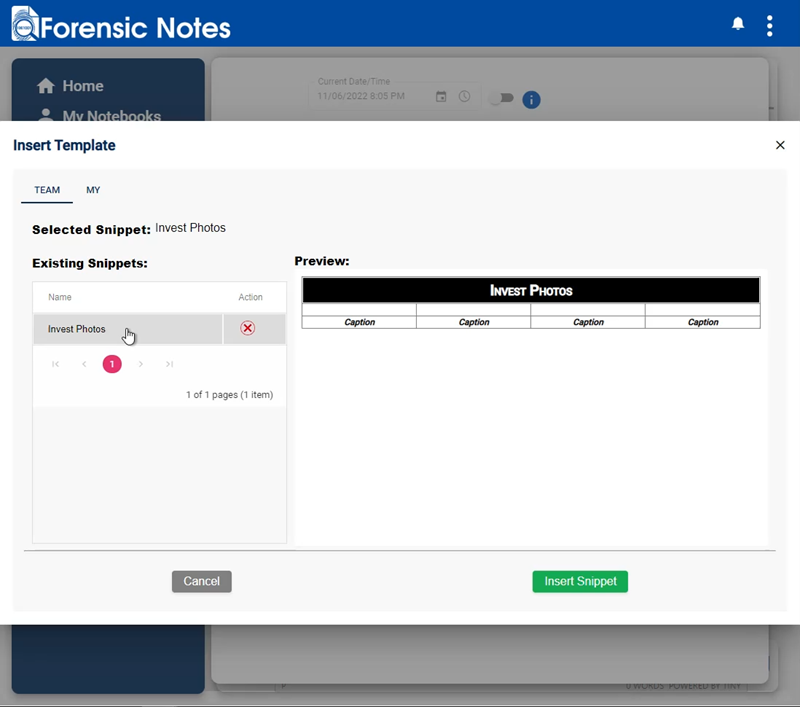This screenshot has width=800, height=707.
Task: Go to first page of snippets
Action: pyautogui.click(x=55, y=364)
